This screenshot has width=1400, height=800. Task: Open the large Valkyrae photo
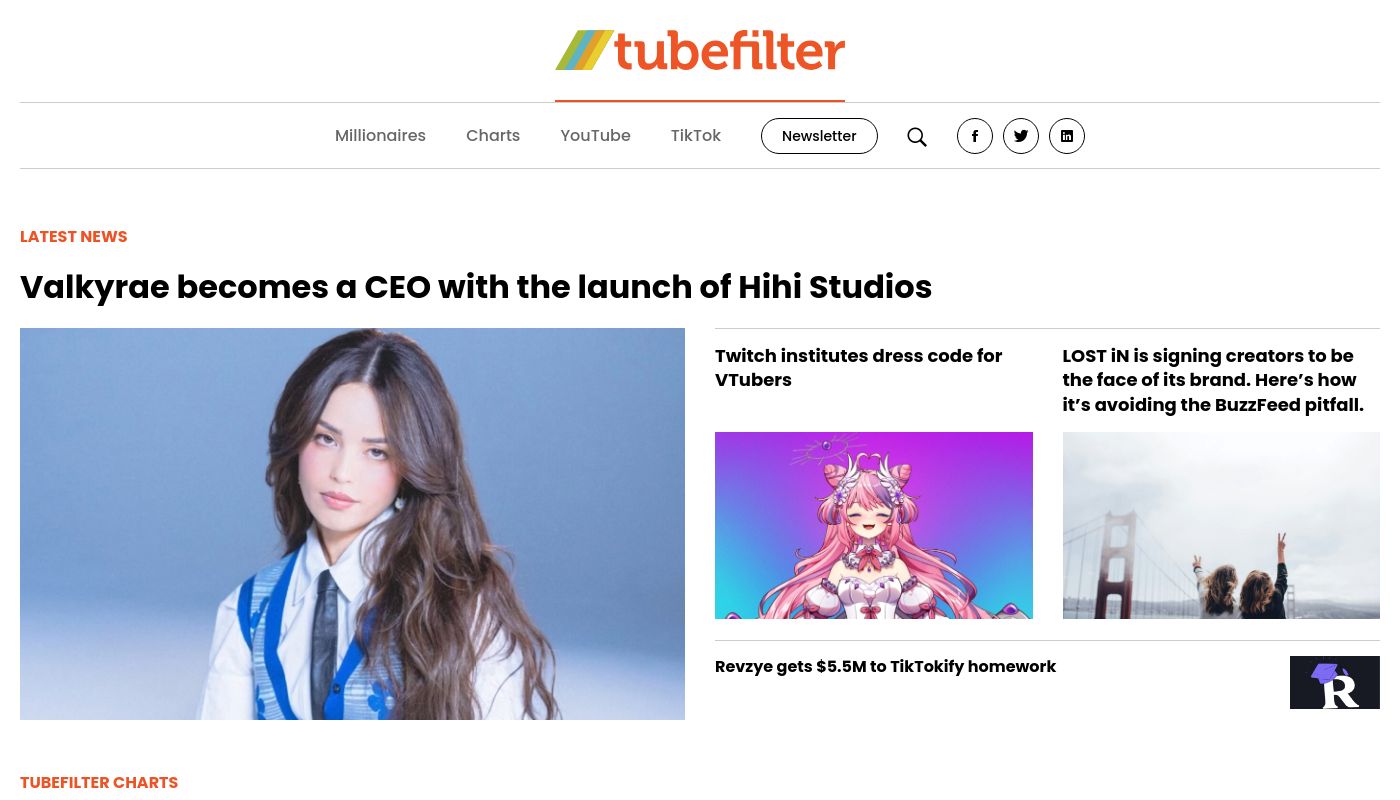(352, 524)
